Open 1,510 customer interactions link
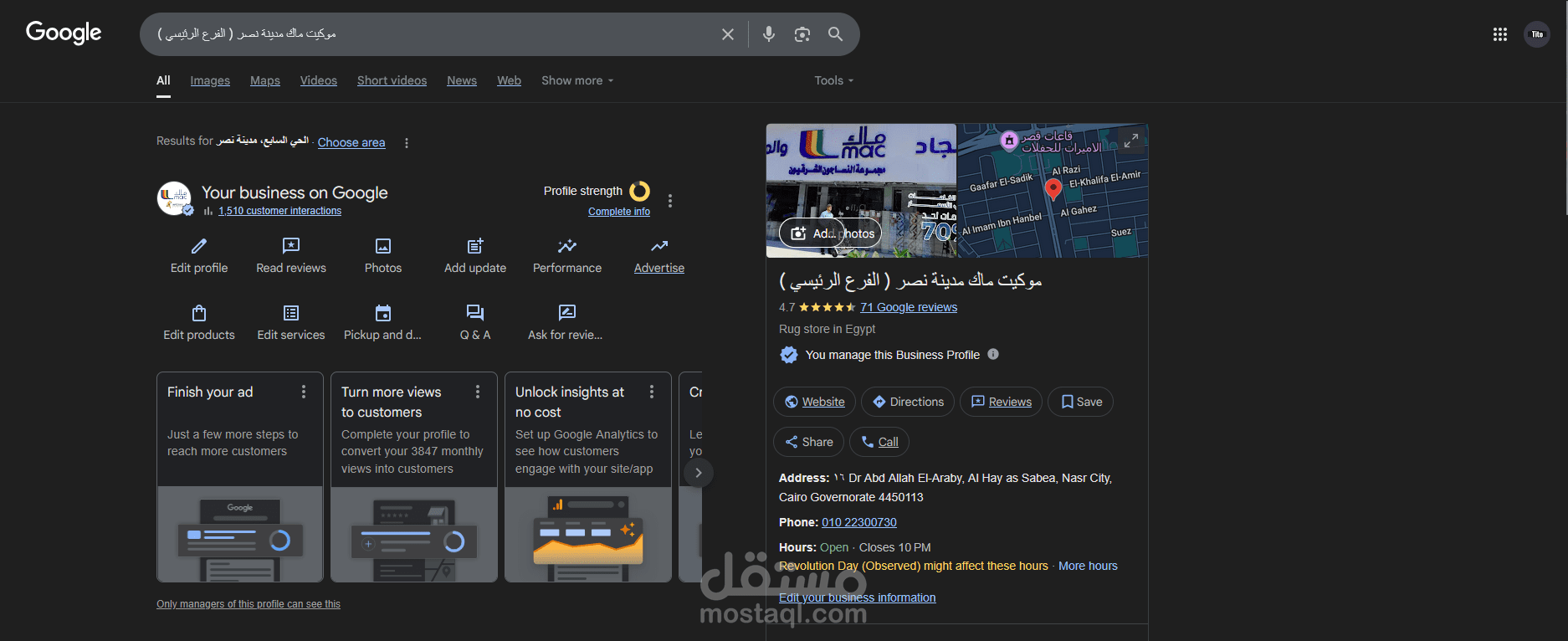 coord(279,211)
